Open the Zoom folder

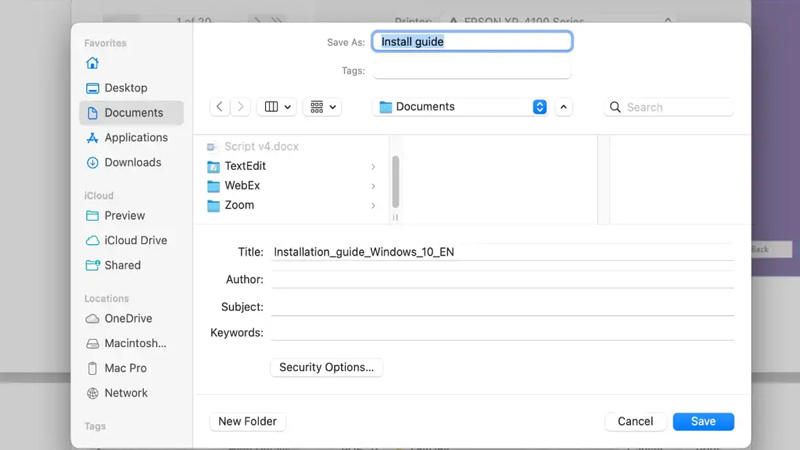pos(239,206)
